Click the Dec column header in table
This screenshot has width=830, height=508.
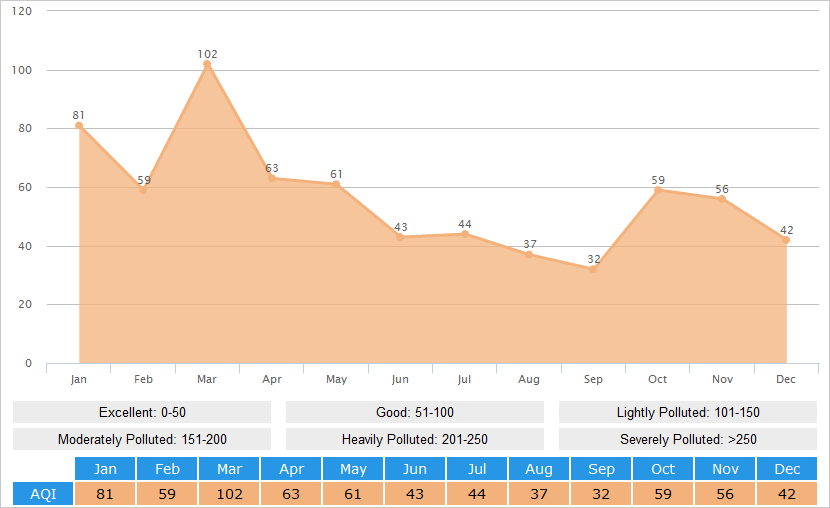pos(787,469)
